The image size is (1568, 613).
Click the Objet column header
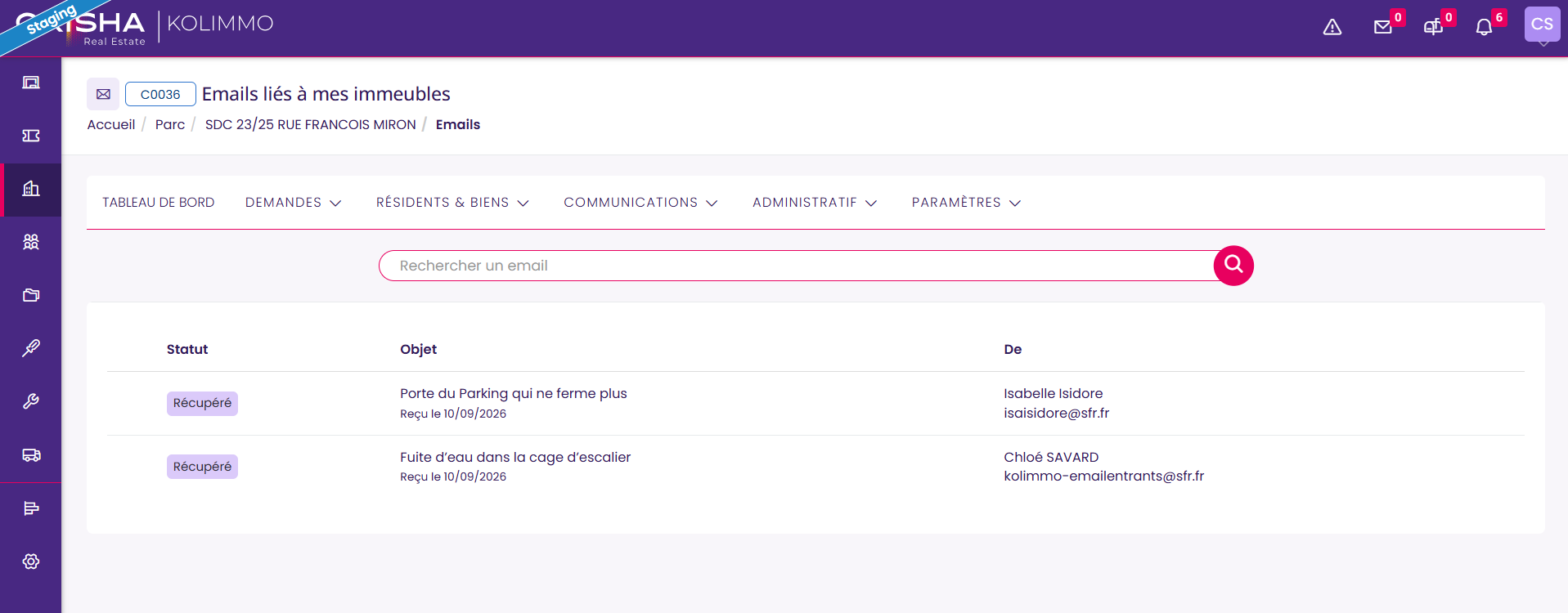419,349
